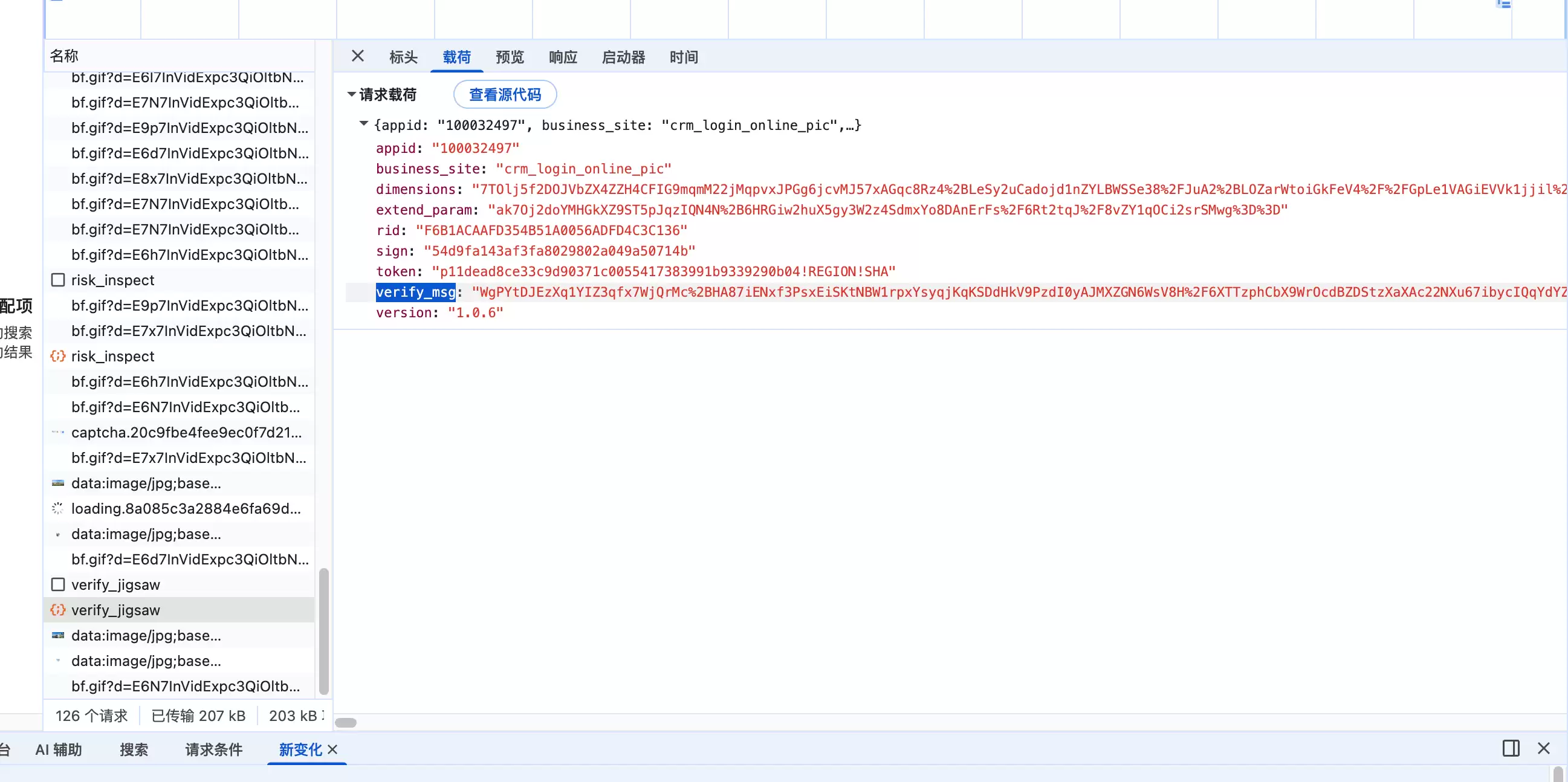Collapse the appid payload object tree
This screenshot has width=1568, height=782.
(x=363, y=123)
